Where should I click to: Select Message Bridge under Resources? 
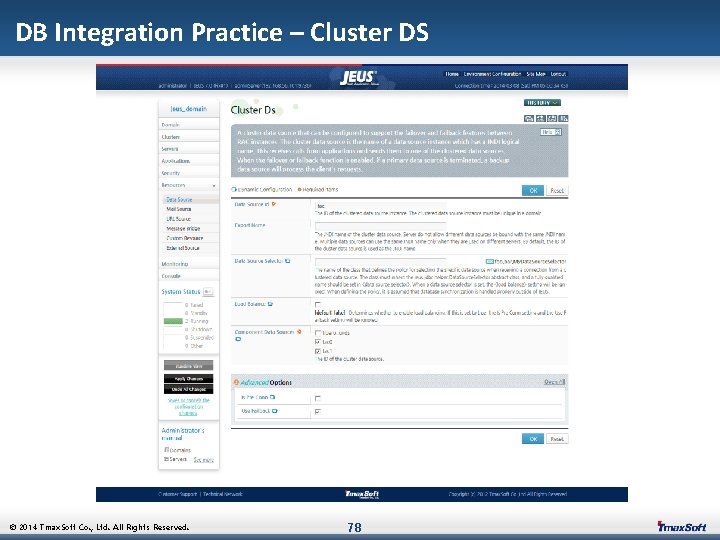point(191,229)
